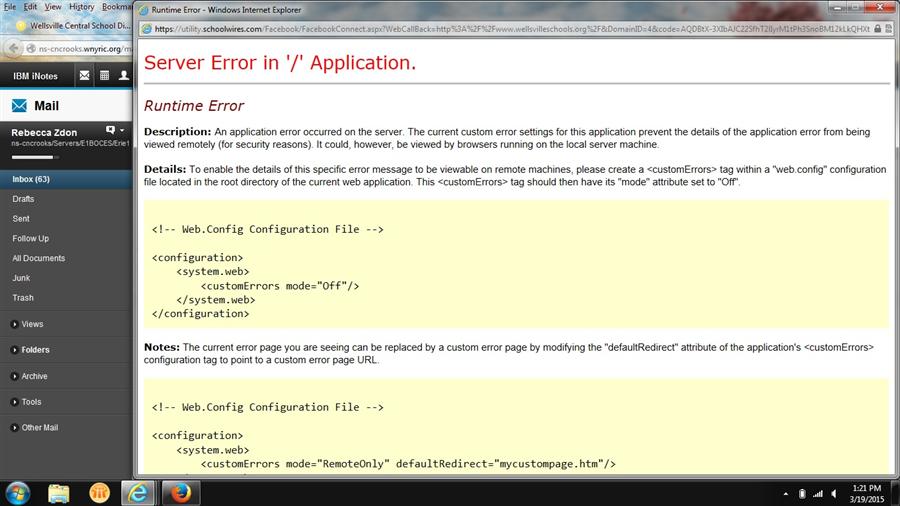The height and width of the screenshot is (506, 900).
Task: Show hidden tray icons arrow
Action: tap(785, 494)
